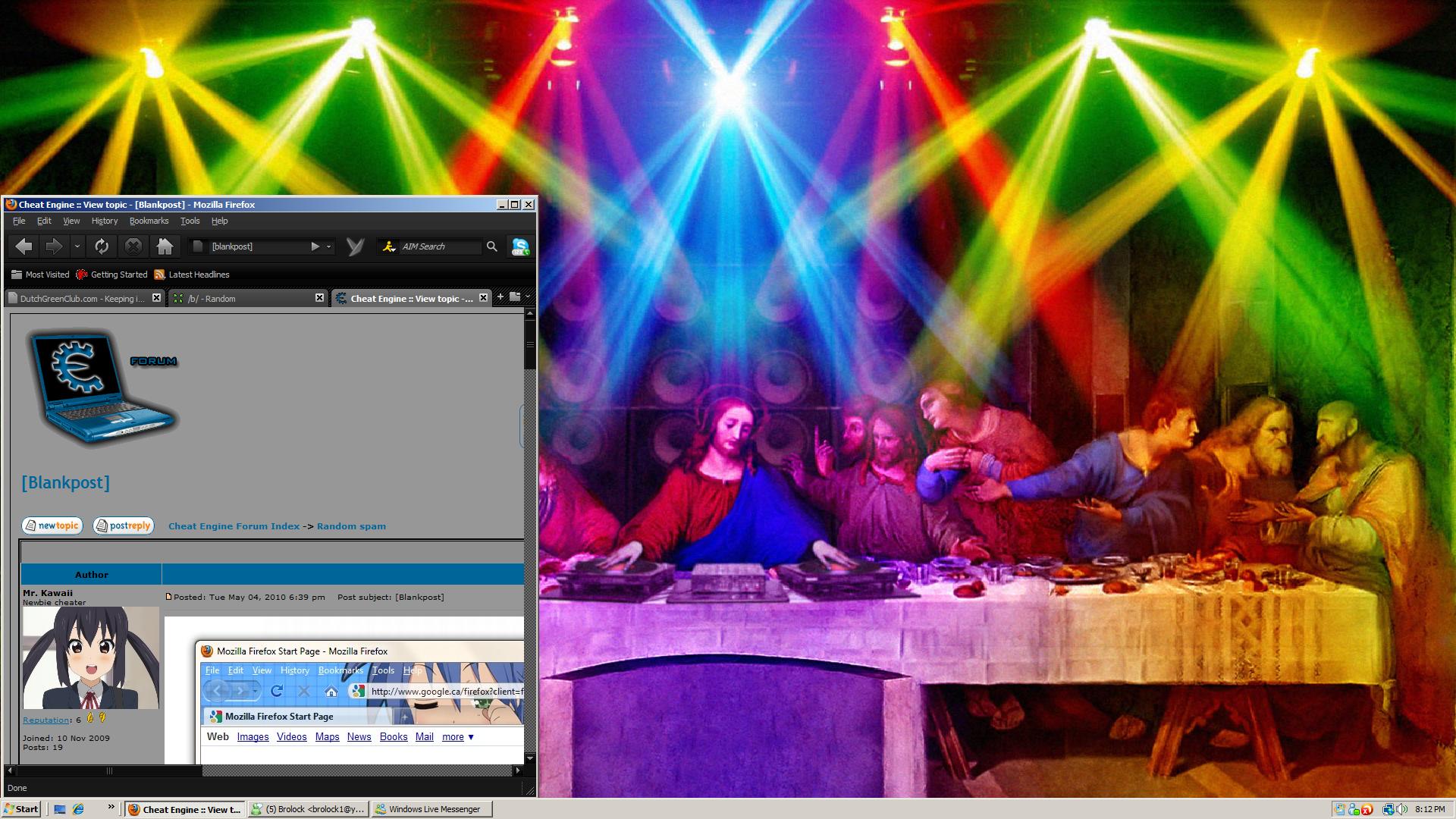
Task: Go back with the Back arrow
Action: 24,246
